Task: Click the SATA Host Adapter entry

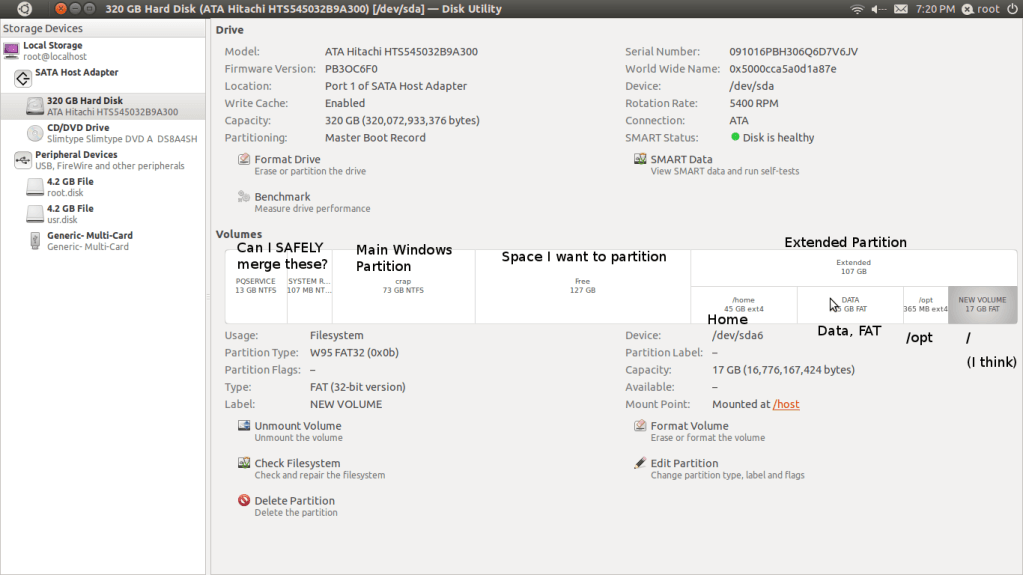Action: [75, 73]
